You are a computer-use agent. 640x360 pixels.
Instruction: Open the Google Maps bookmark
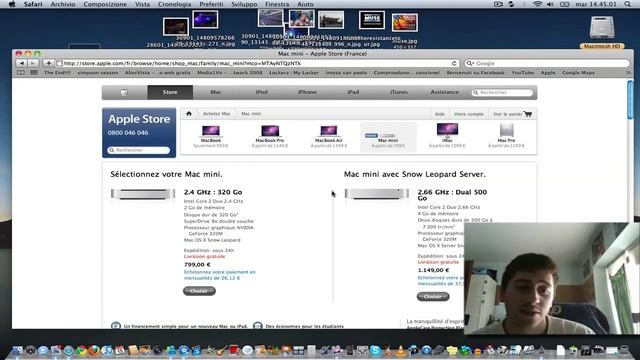(x=578, y=73)
